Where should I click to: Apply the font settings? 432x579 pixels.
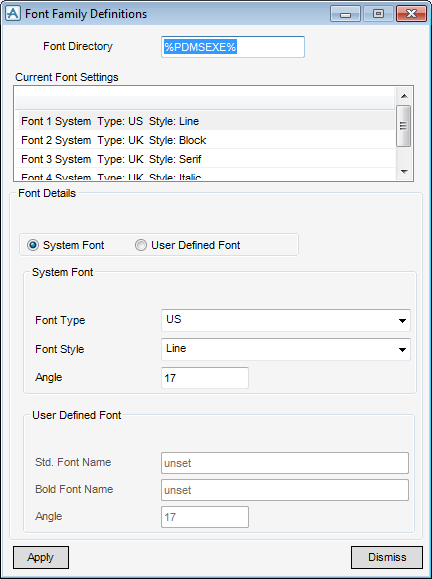pos(41,557)
